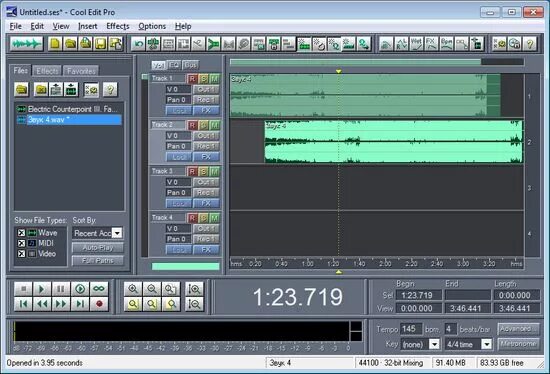The image size is (550, 374).
Task: Click Track 1 FX button
Action: coord(206,110)
